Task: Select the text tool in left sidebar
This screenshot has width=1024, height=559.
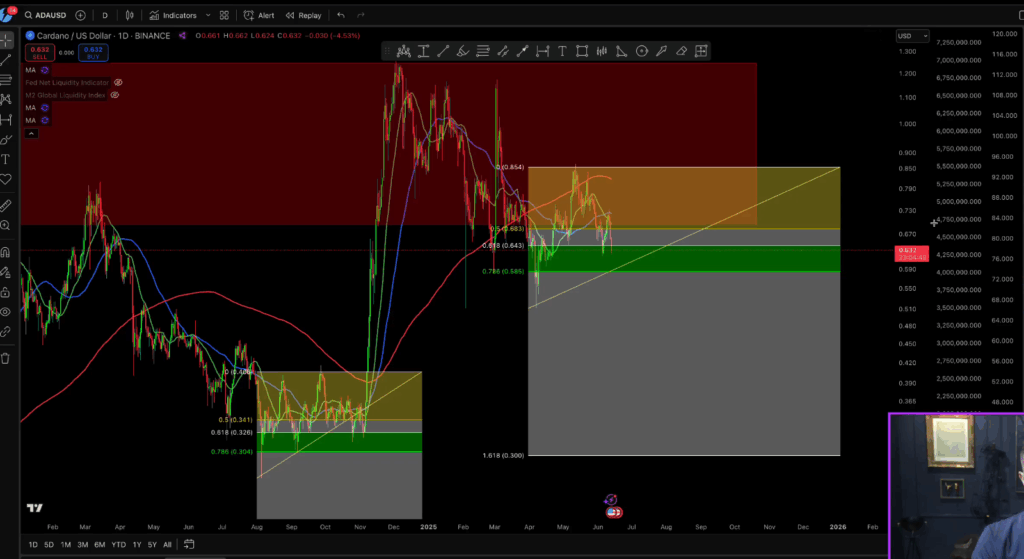Action: (6, 159)
